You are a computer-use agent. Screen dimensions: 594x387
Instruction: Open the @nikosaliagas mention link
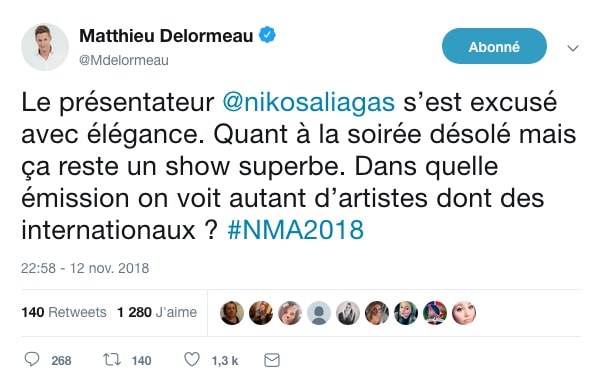pyautogui.click(x=308, y=102)
